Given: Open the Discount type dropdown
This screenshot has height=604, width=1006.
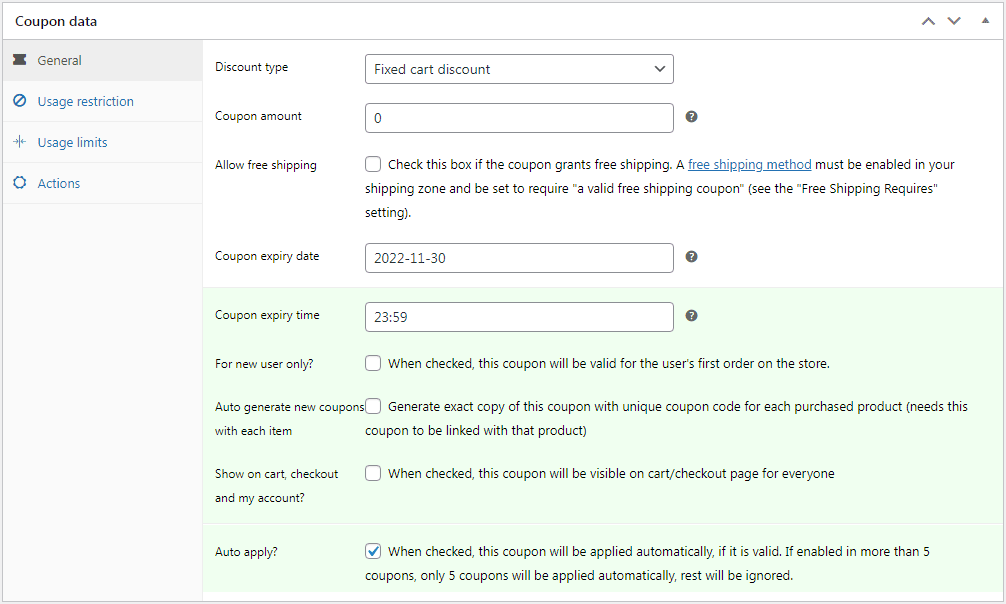Looking at the screenshot, I should 519,69.
